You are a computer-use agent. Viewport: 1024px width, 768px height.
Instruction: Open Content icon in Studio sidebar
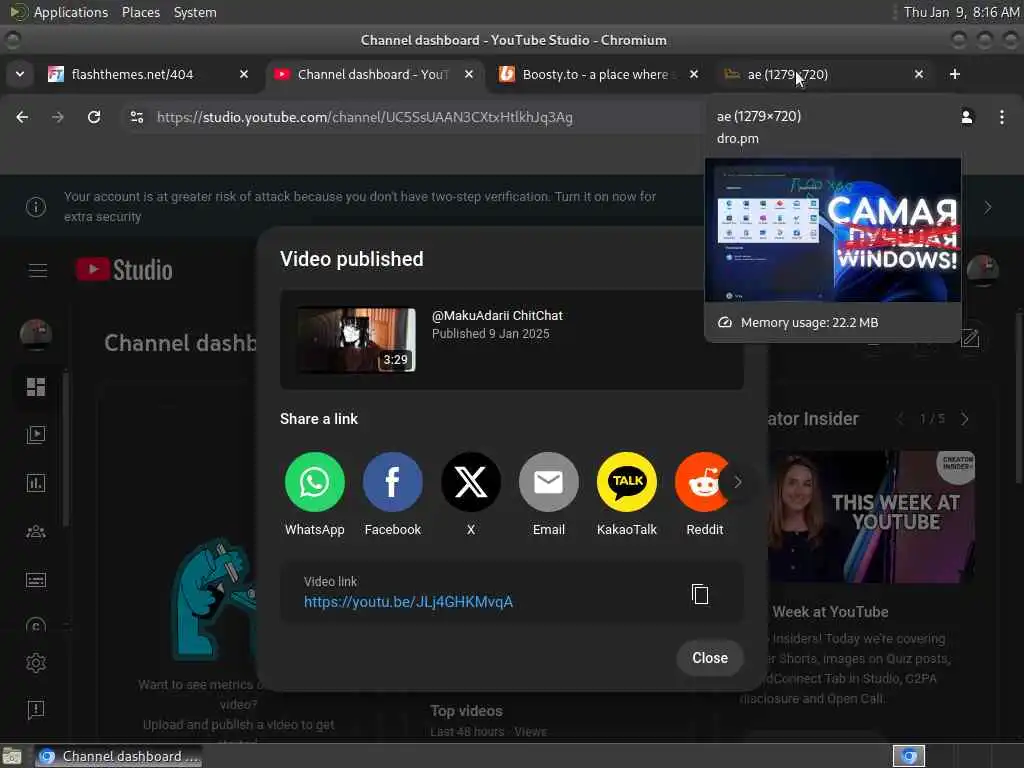tap(36, 435)
